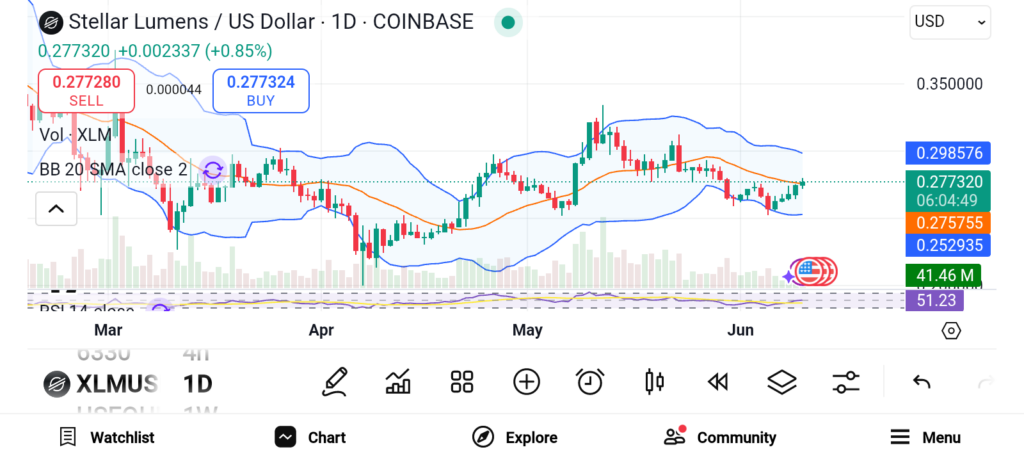Open the Community tab

click(720, 437)
